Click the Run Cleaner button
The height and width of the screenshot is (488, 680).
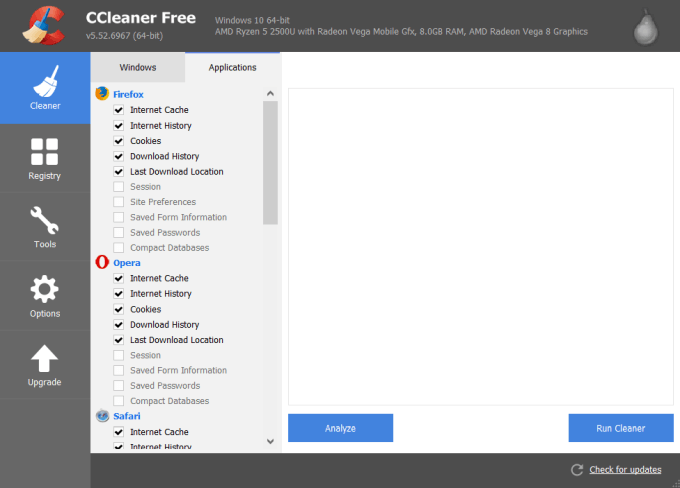pos(620,428)
